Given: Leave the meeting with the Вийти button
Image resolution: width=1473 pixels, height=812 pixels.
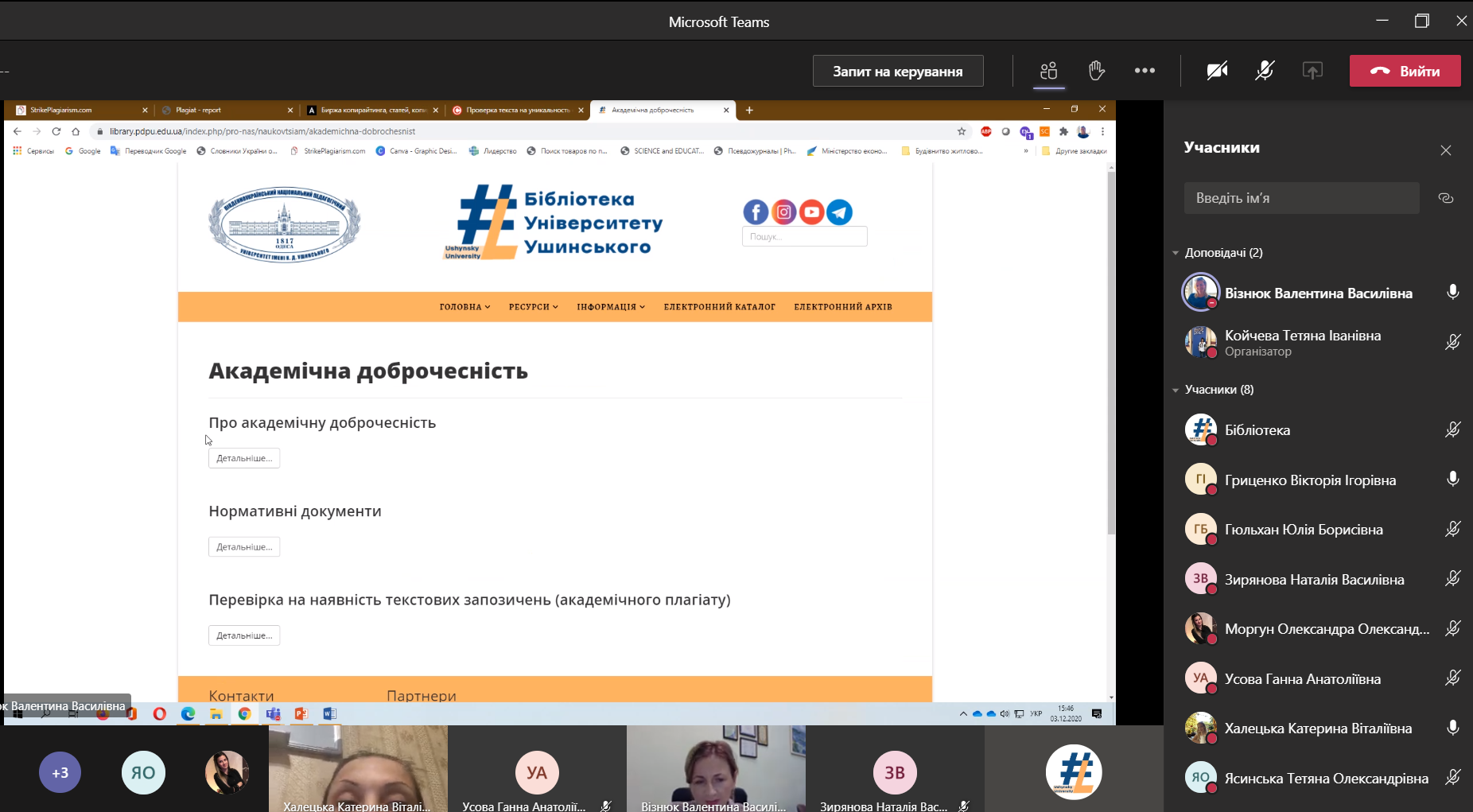Looking at the screenshot, I should 1405,71.
